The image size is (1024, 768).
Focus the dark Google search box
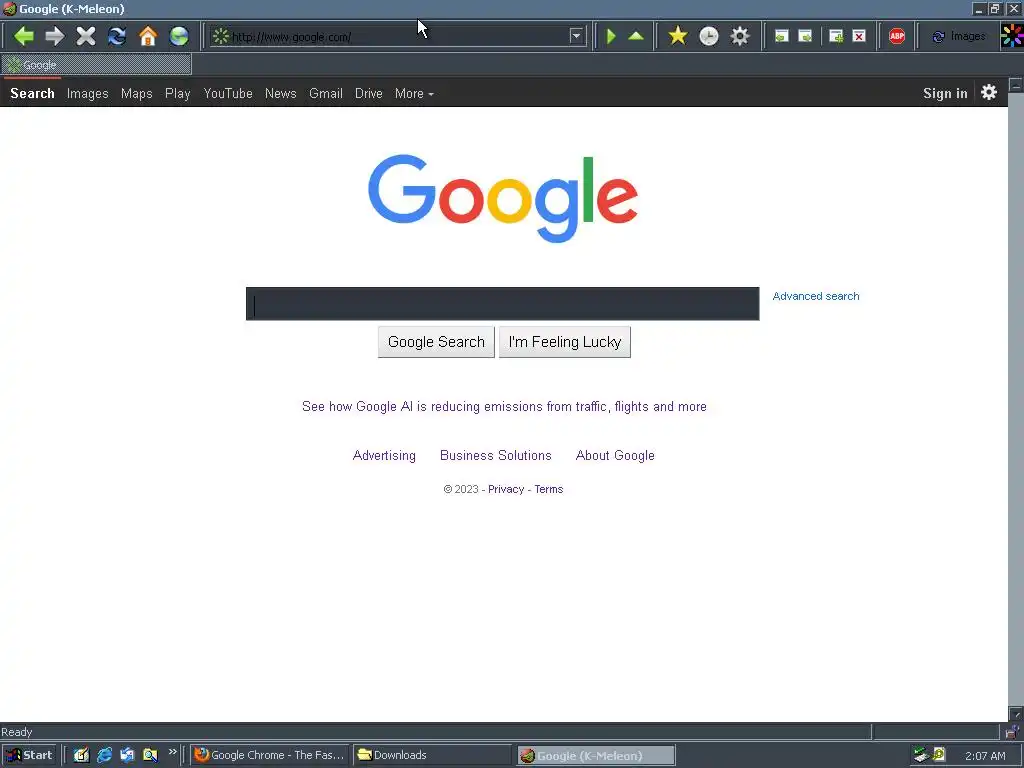(502, 304)
